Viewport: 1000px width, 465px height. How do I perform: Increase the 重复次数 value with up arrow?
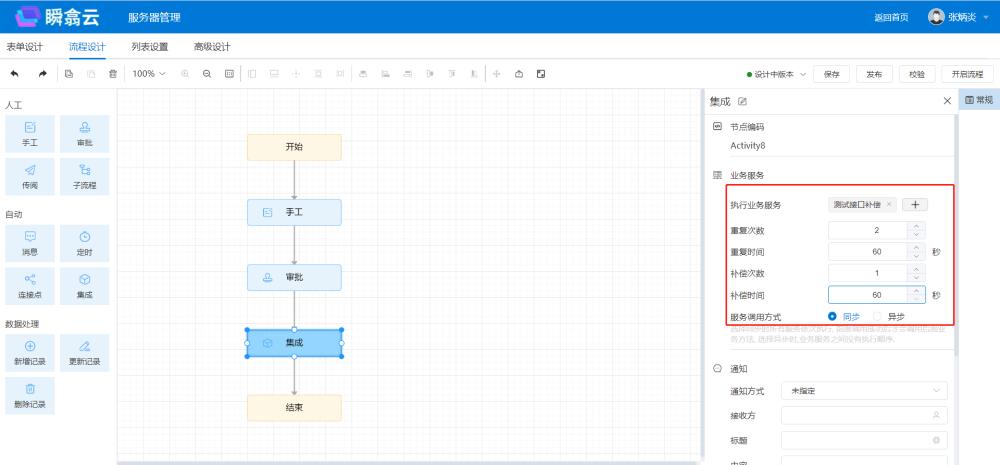(916, 226)
